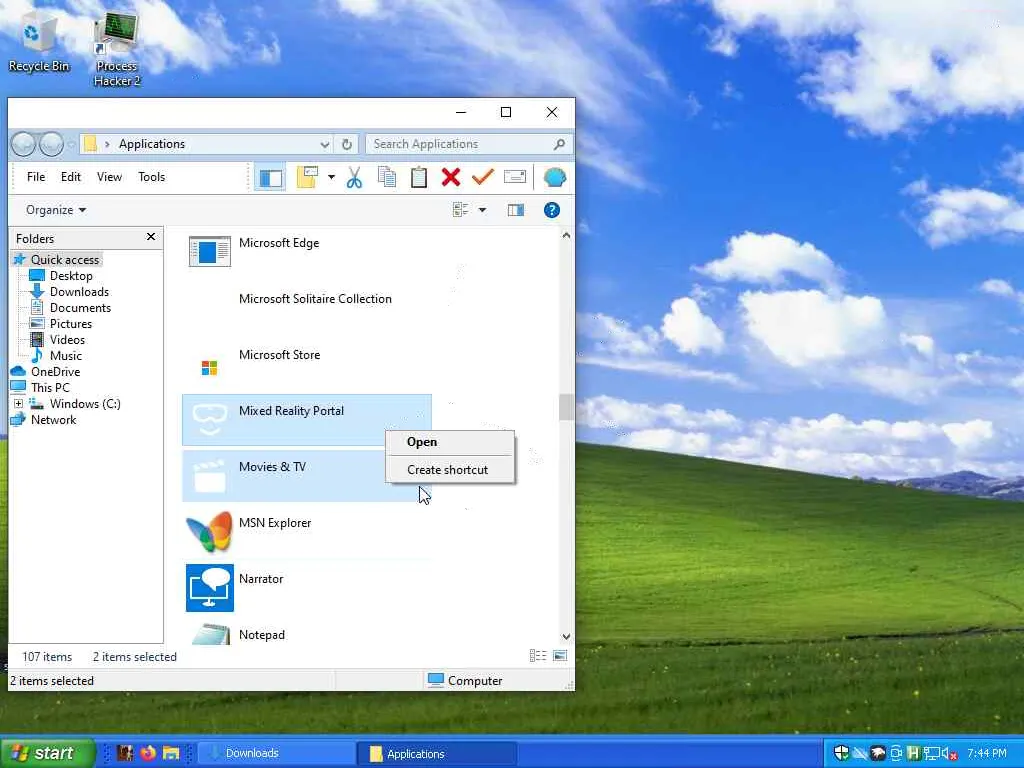The height and width of the screenshot is (768, 1024).
Task: Choose Open from the context menu
Action: click(449, 442)
